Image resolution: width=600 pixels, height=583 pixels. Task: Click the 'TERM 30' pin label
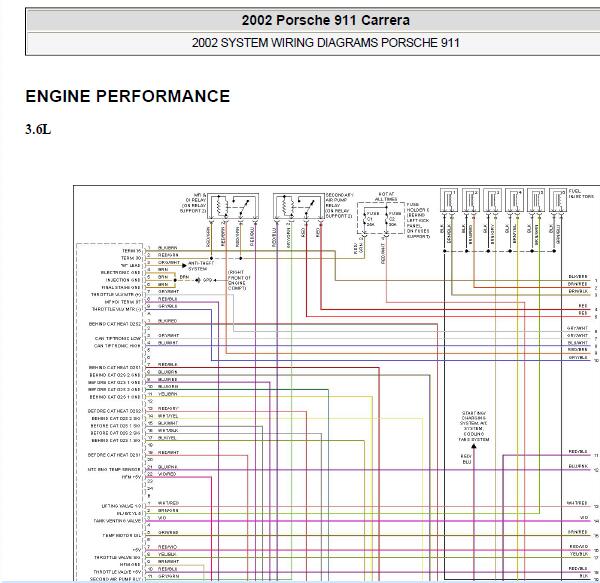[131, 258]
